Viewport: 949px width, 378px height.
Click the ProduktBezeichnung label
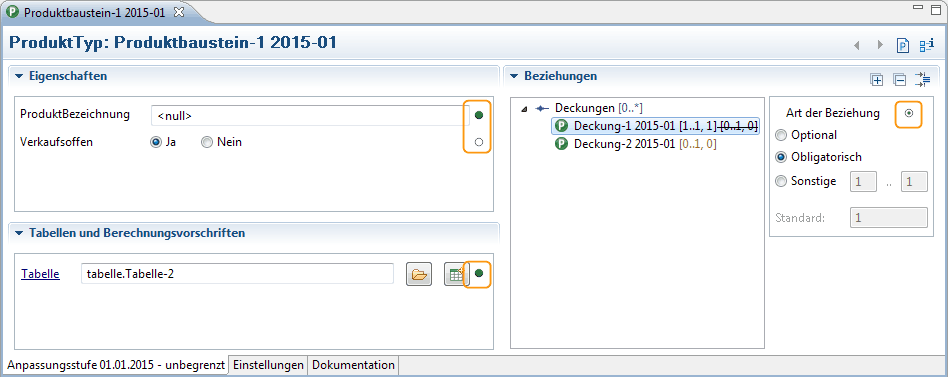pos(75,114)
